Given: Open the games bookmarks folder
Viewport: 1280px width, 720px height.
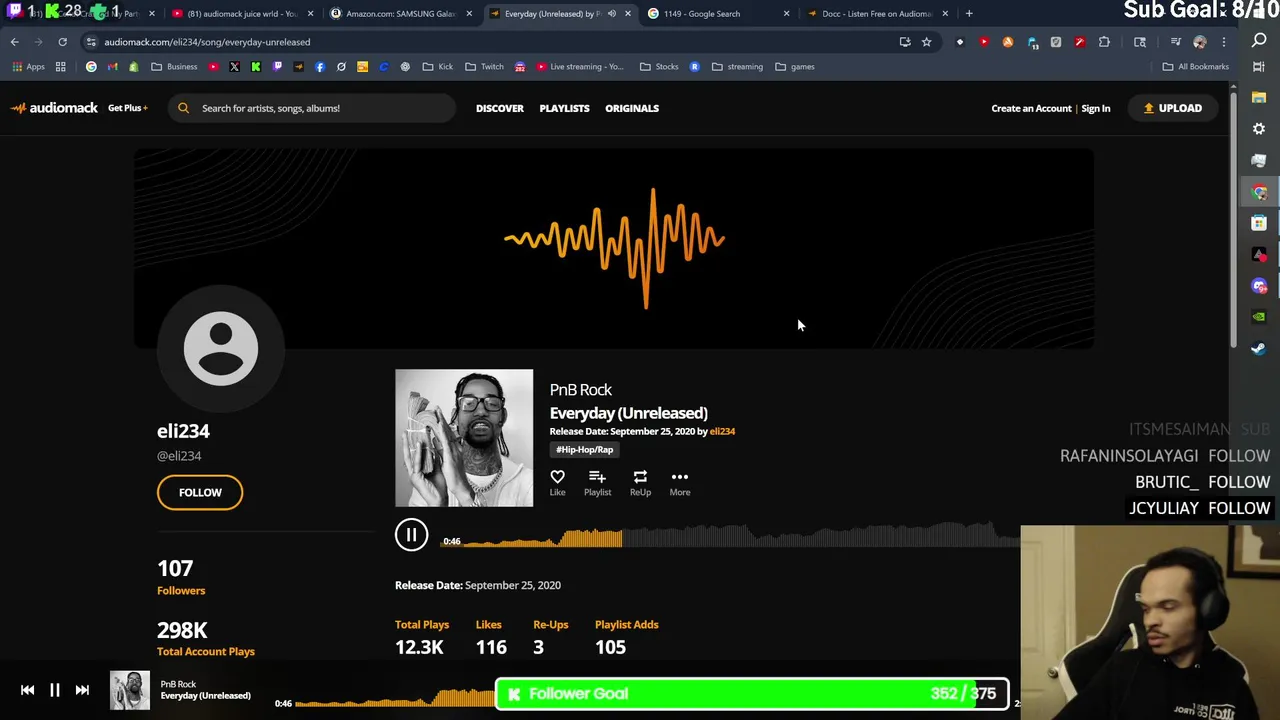Looking at the screenshot, I should click(x=795, y=67).
